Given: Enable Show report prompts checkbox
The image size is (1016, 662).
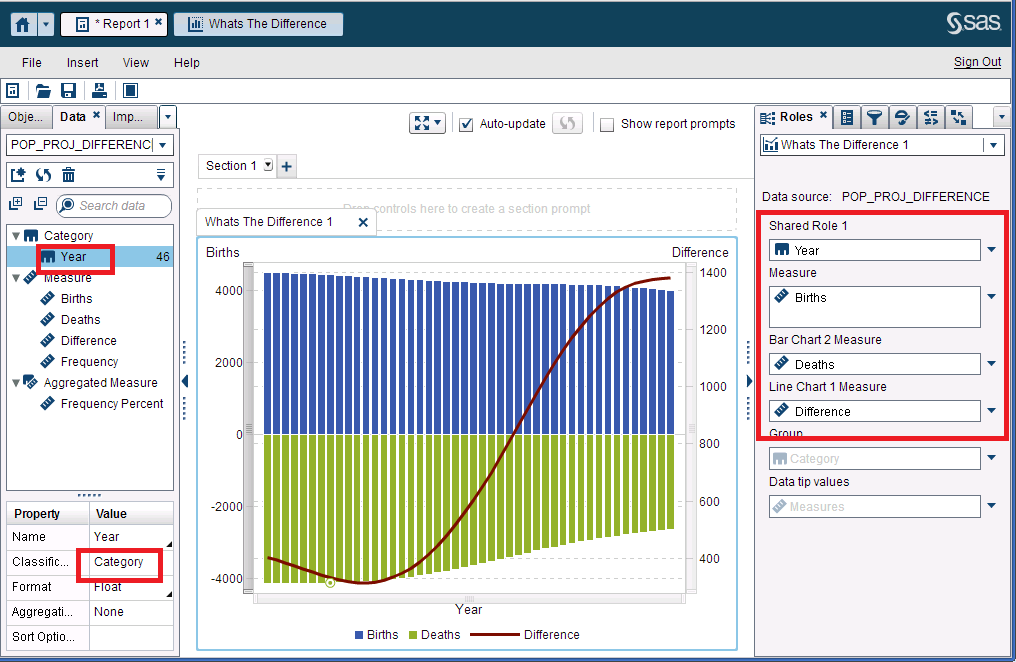Looking at the screenshot, I should point(607,125).
